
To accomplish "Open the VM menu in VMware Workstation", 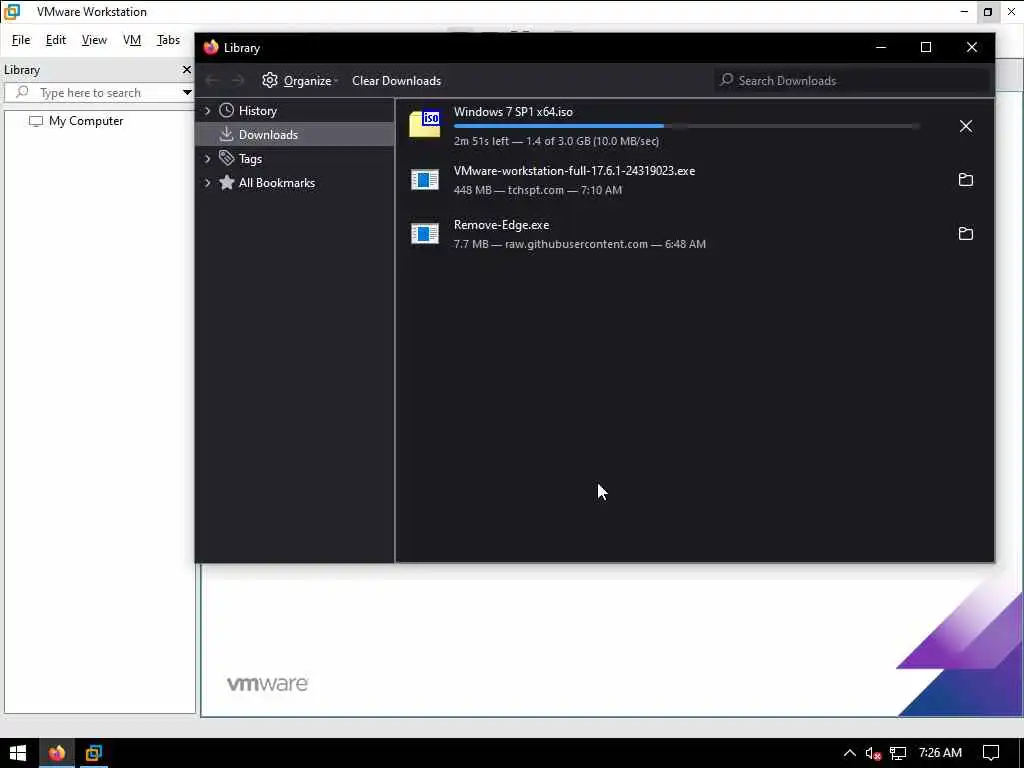I will click(132, 40).
